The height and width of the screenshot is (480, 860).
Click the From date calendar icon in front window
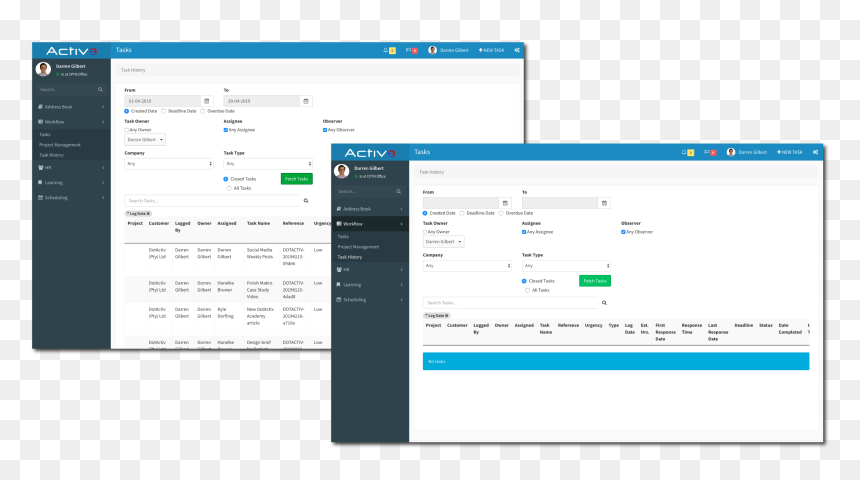(505, 203)
